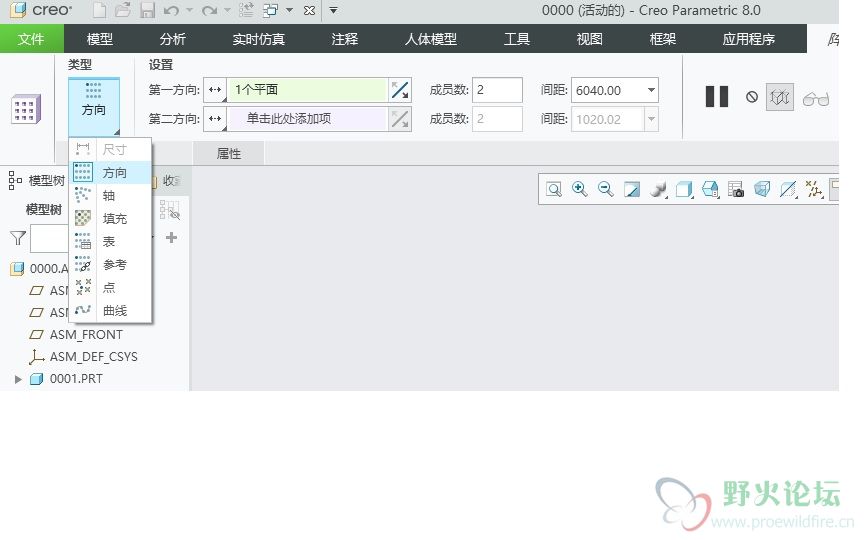
Task: Open second direction type selector arrow
Action: coord(215,119)
